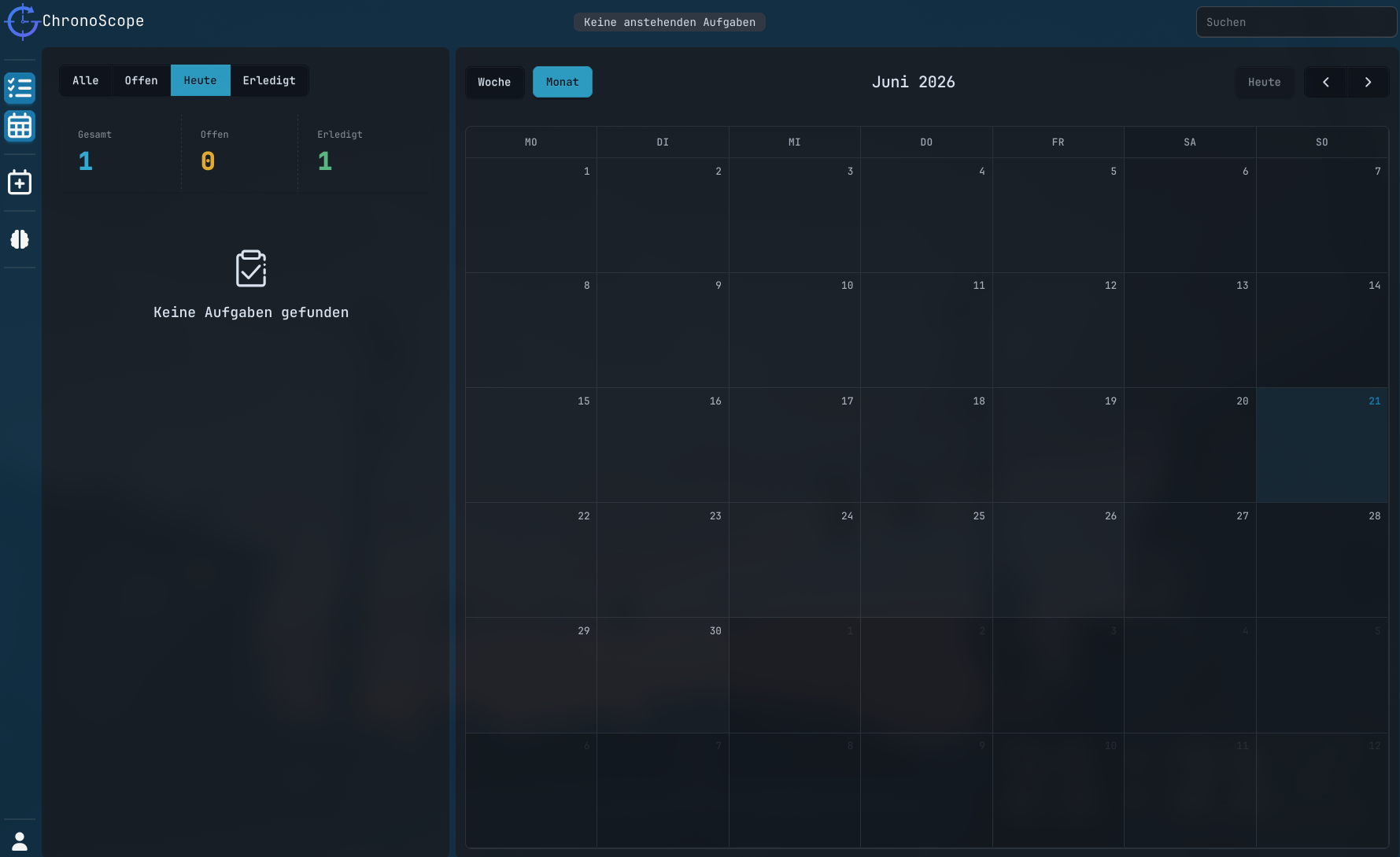
Task: Select the Erledigt task filter tab
Action: pos(269,80)
